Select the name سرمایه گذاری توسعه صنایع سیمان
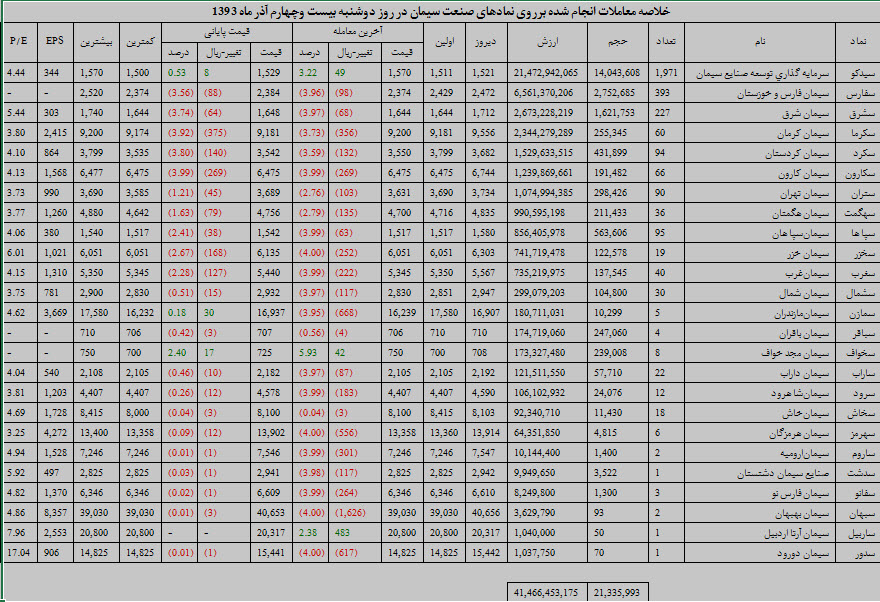Viewport: 880px width, 602px height. 763,73
